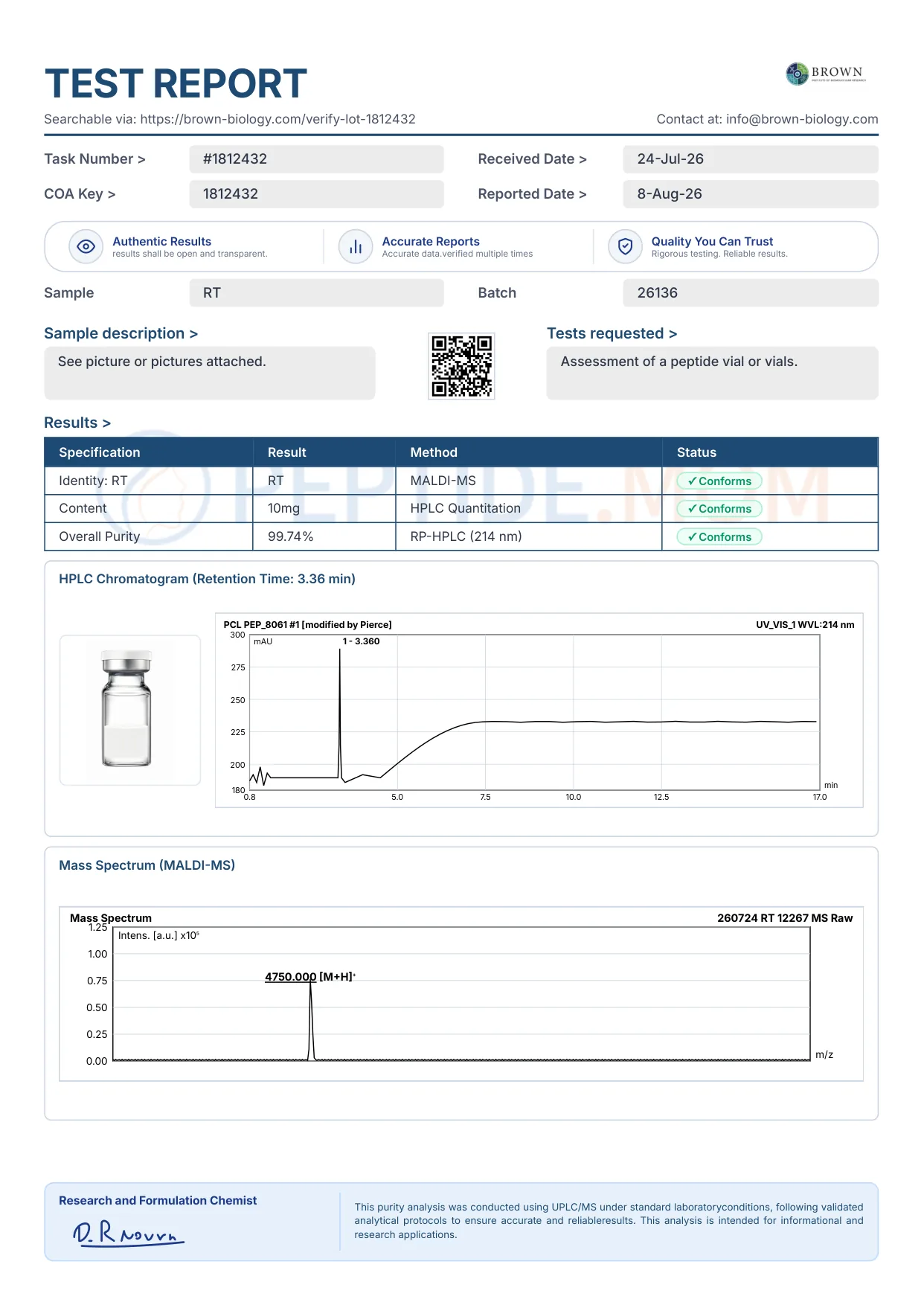Image resolution: width=924 pixels, height=1305 pixels.
Task: Click the 3.360 peak in the HPLC chromatogram
Action: coord(340,714)
